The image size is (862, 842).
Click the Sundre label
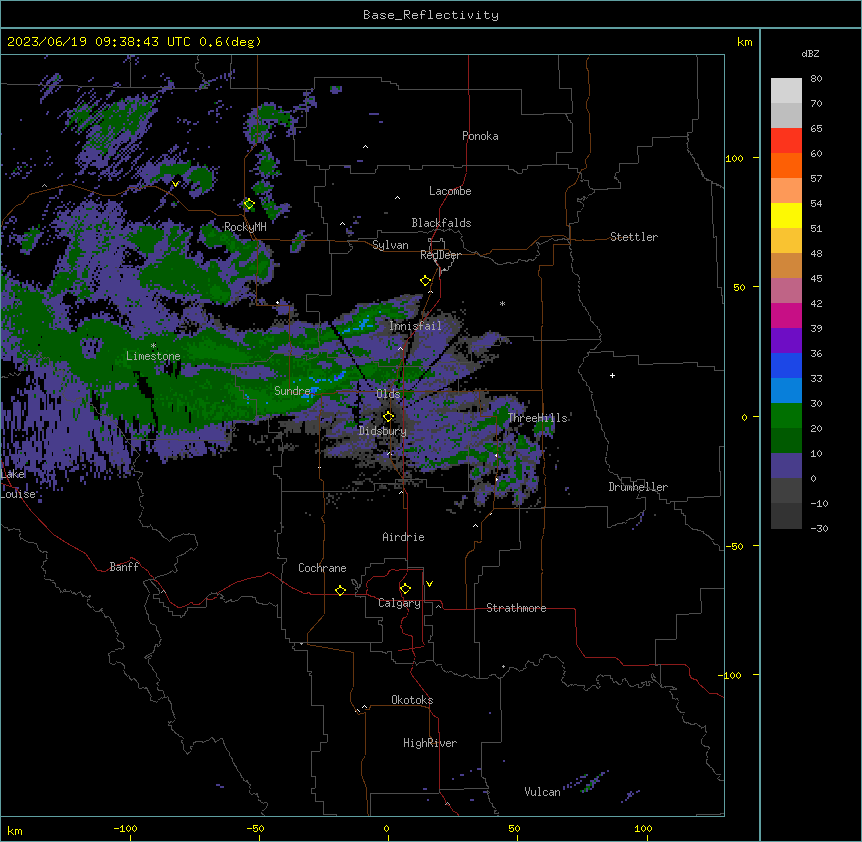[292, 391]
